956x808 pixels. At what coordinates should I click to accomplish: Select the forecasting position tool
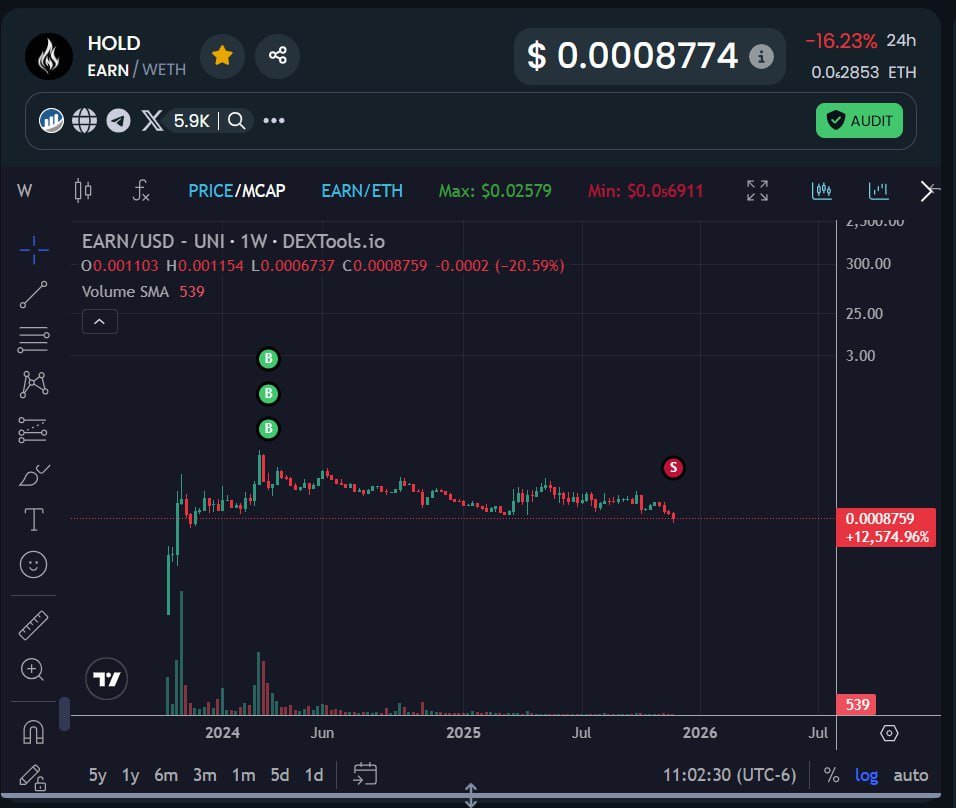click(33, 430)
